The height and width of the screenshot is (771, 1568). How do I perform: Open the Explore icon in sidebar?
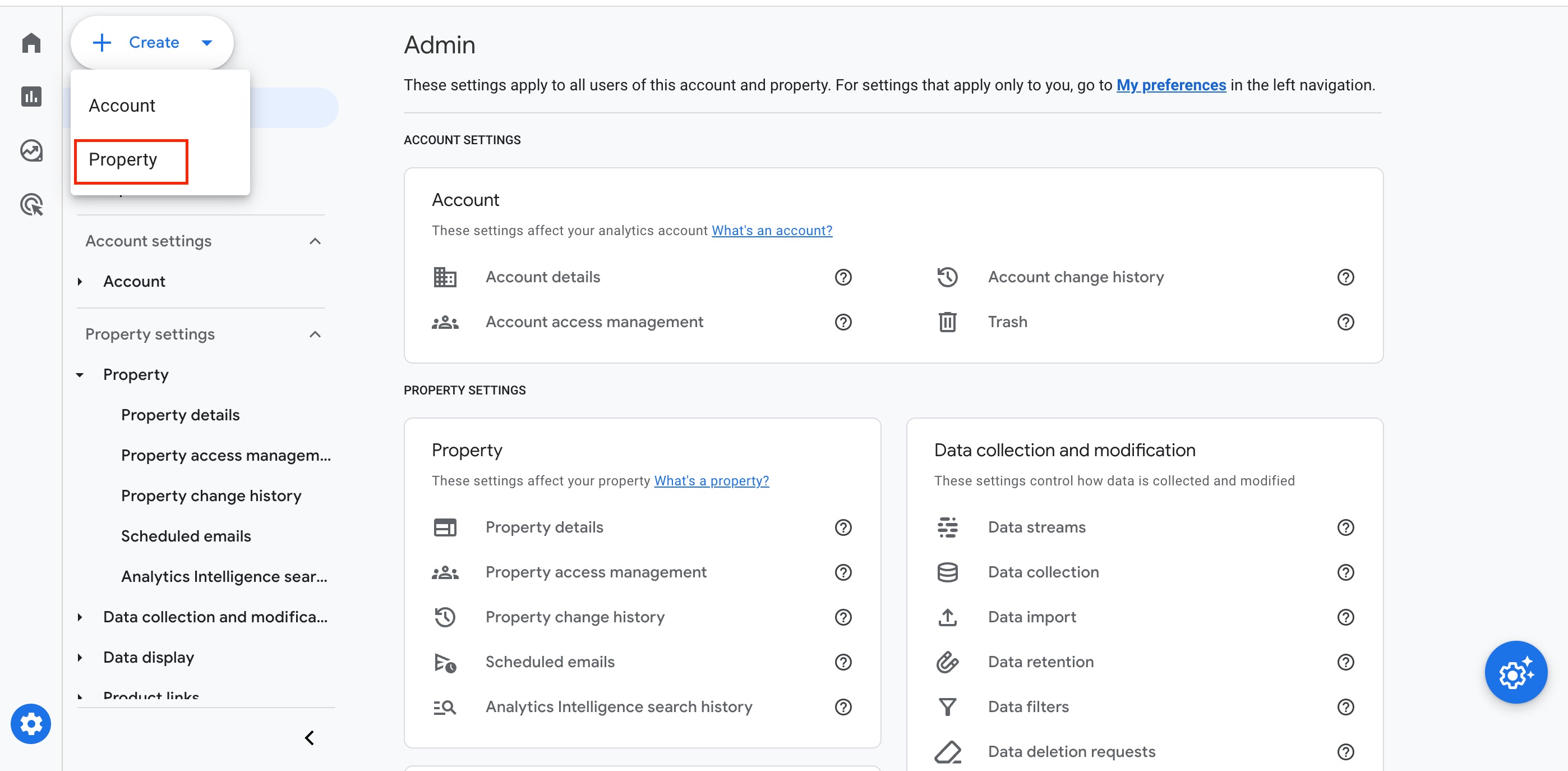pos(31,150)
